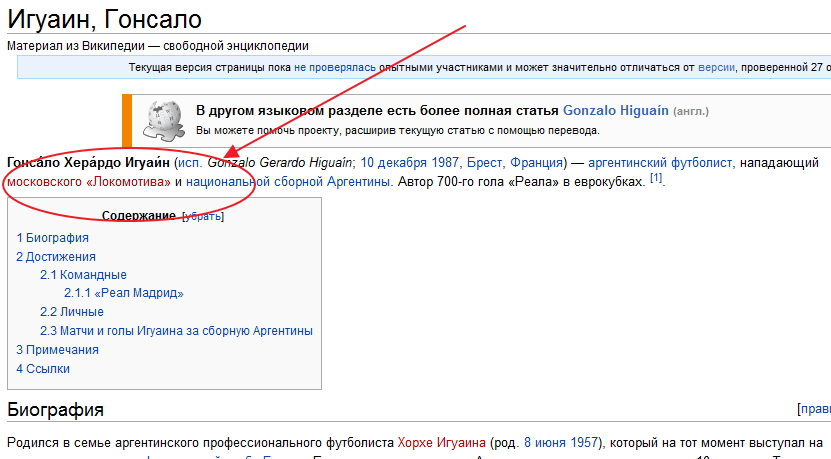This screenshot has height=459, width=831.
Task: Open the 'Франция' link
Action: 536,162
